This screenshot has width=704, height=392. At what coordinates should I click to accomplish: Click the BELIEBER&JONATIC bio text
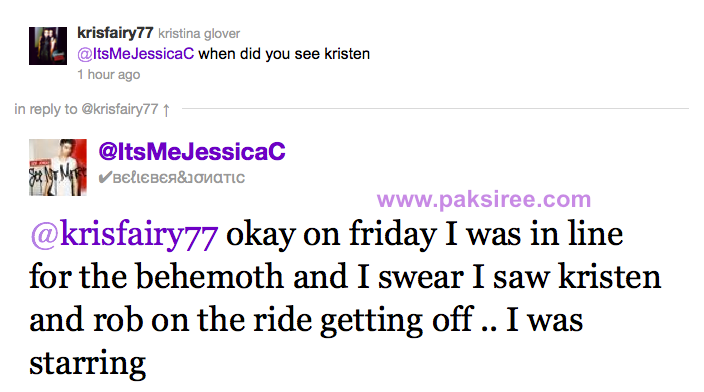pyautogui.click(x=179, y=178)
